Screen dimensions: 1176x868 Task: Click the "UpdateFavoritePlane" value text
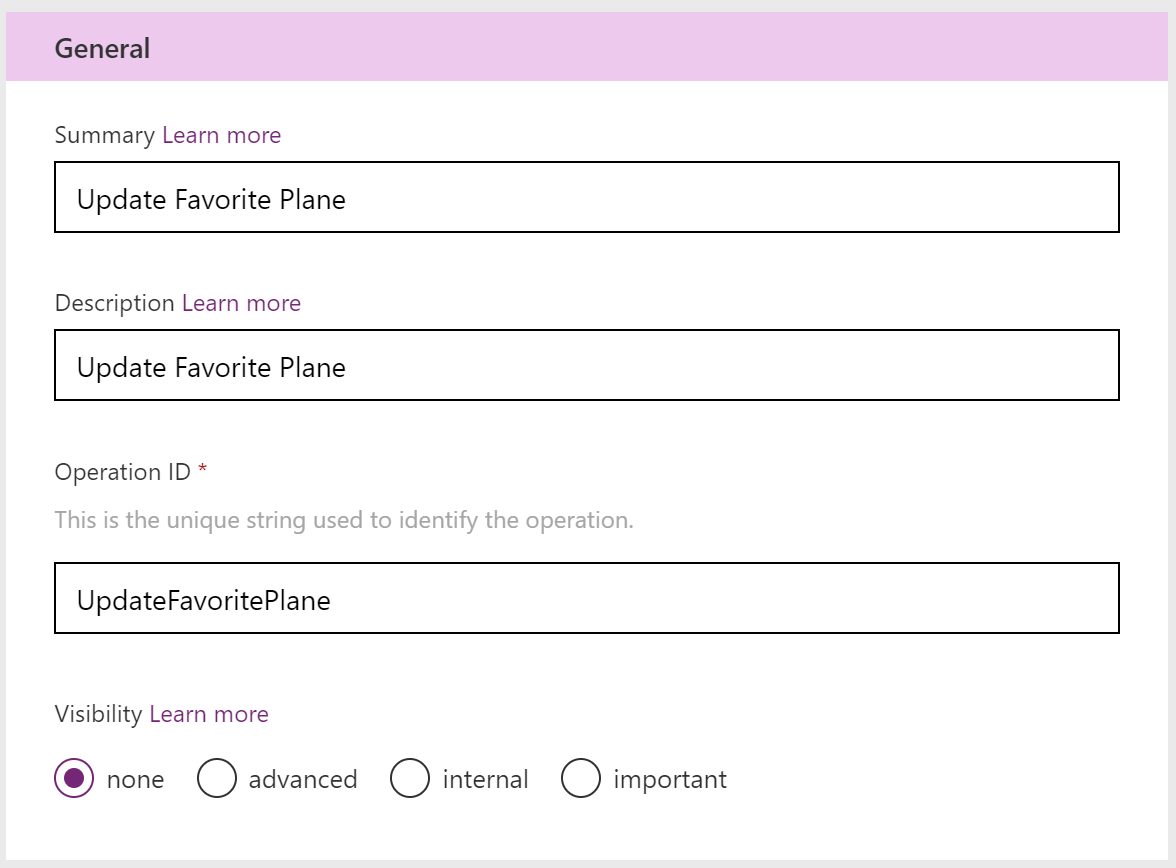click(202, 600)
